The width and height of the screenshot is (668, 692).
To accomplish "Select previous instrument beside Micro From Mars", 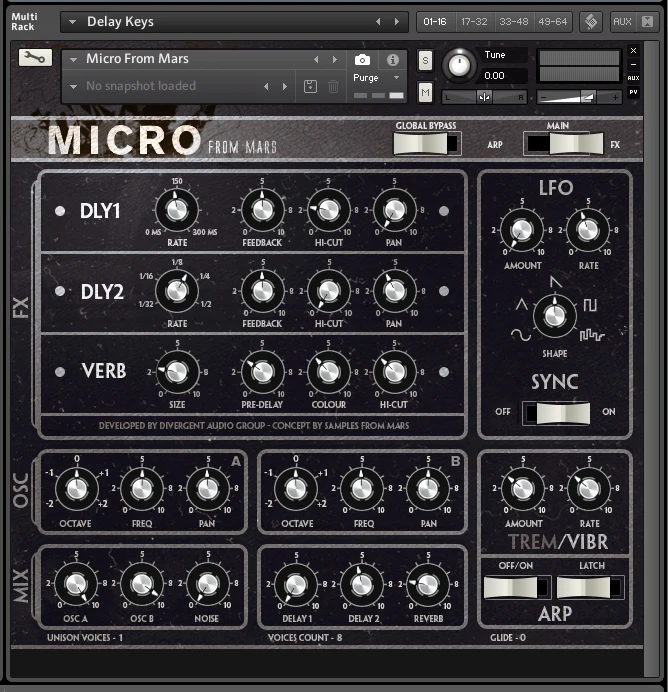I will pyautogui.click(x=316, y=59).
